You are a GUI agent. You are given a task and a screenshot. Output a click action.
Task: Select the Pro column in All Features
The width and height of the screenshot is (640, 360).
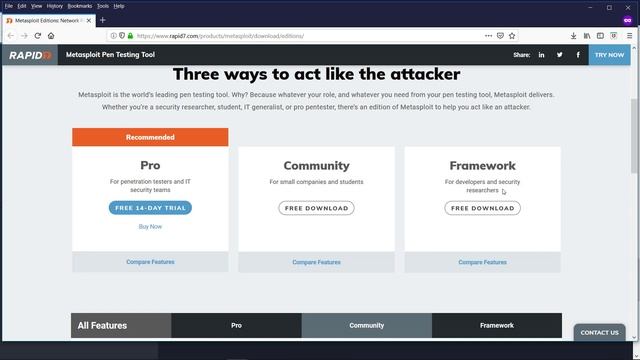[x=236, y=325]
